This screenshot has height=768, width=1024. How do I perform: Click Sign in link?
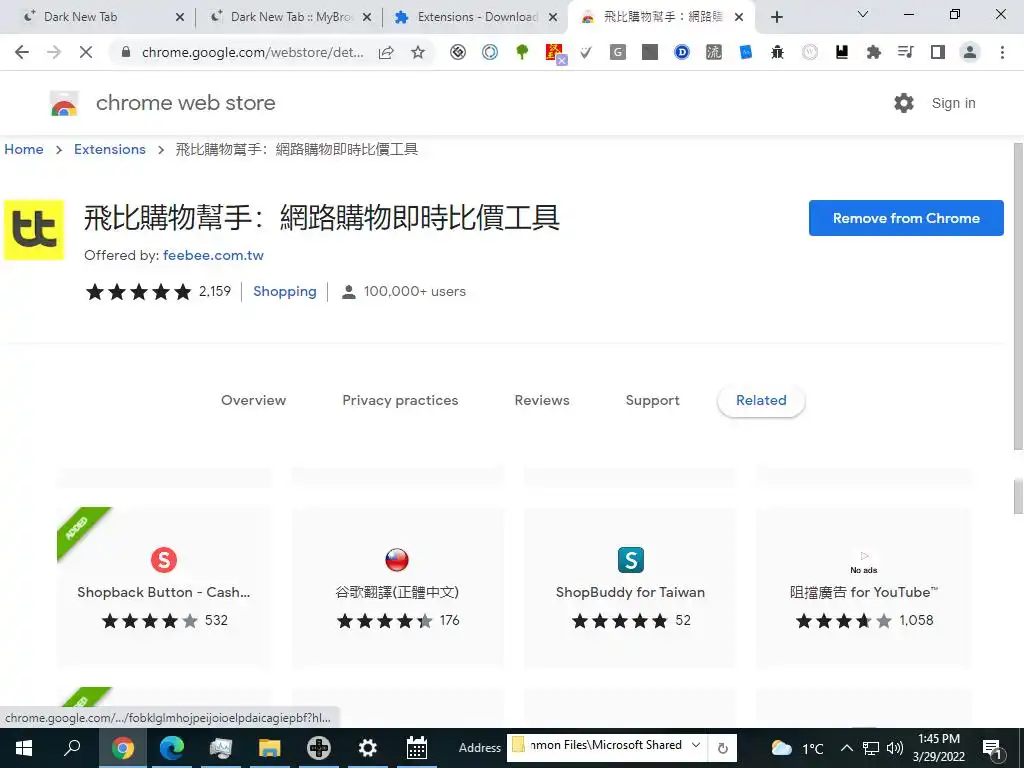coord(953,103)
